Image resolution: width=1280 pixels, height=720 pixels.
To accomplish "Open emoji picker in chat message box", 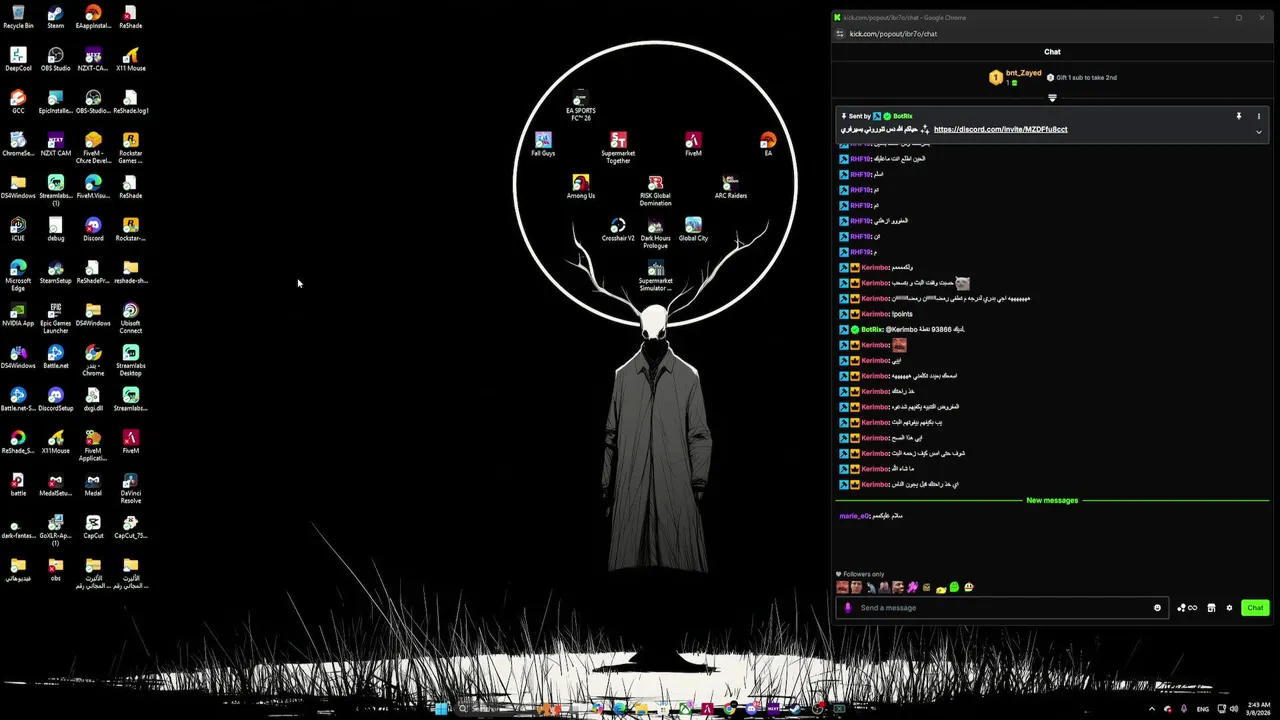I will coord(1158,608).
